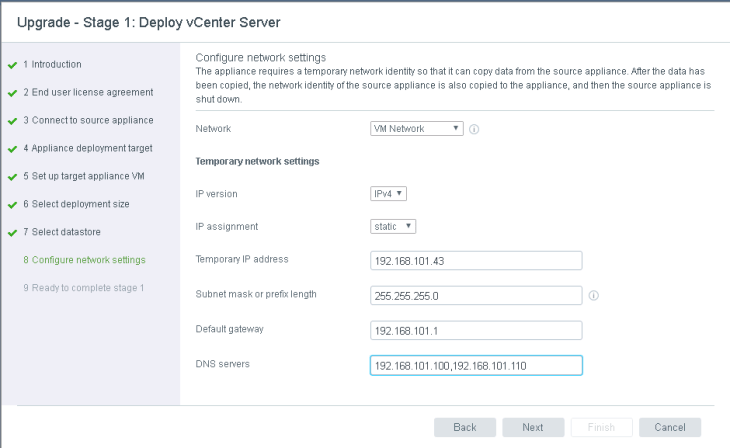730x448 pixels.
Task: Select step 4 Appliance deployment target
Action: (x=87, y=148)
